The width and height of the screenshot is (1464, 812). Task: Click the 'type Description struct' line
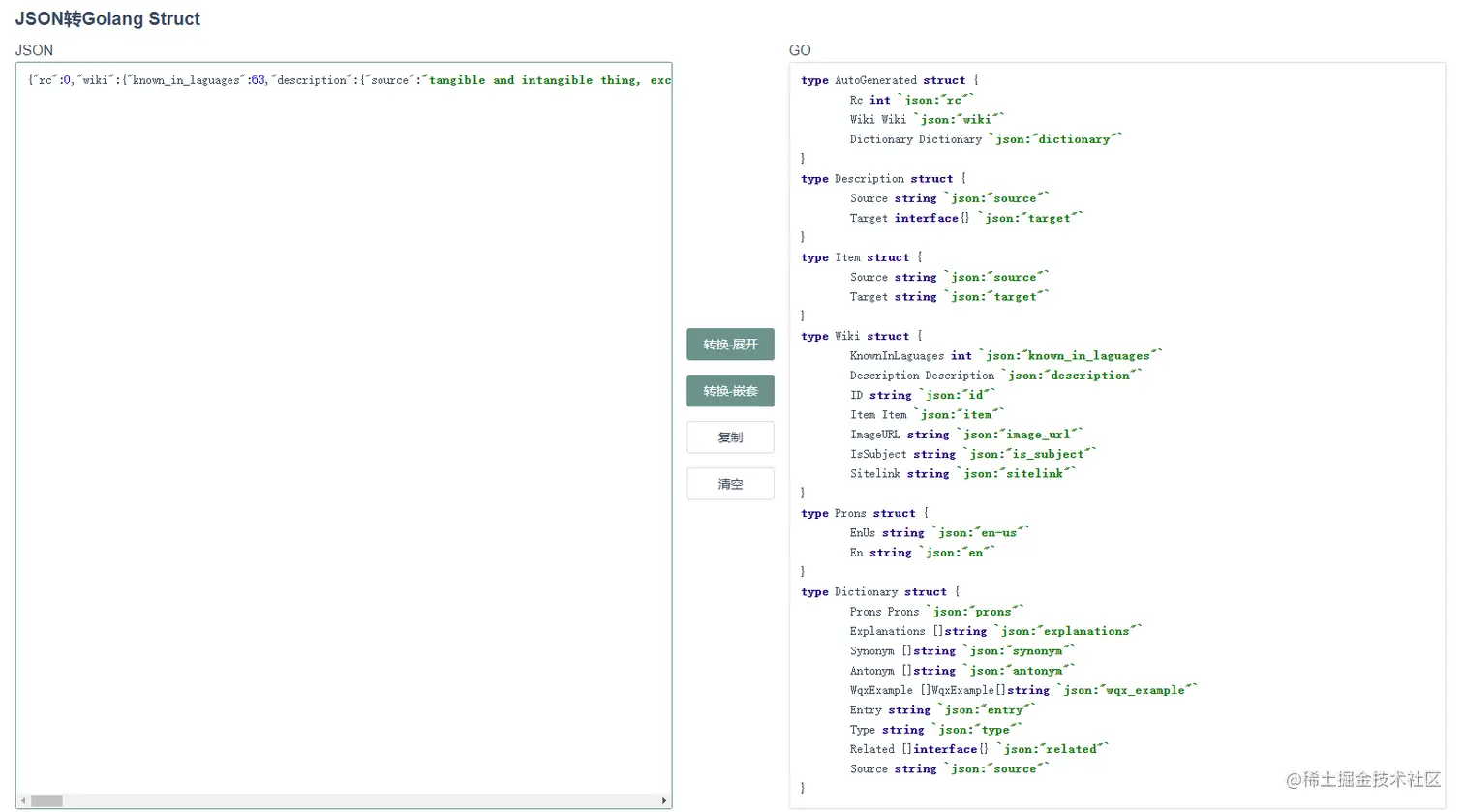click(x=884, y=179)
